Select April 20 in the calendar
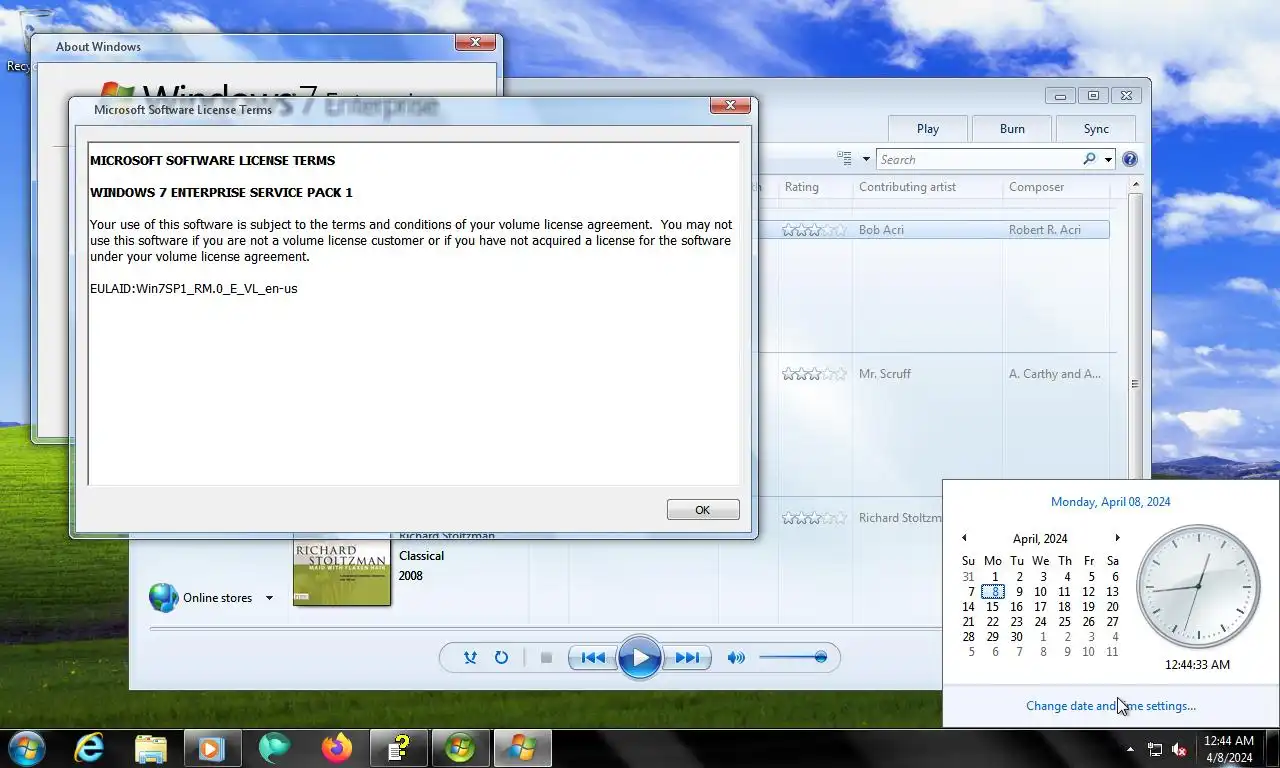The image size is (1280, 768). [1112, 607]
